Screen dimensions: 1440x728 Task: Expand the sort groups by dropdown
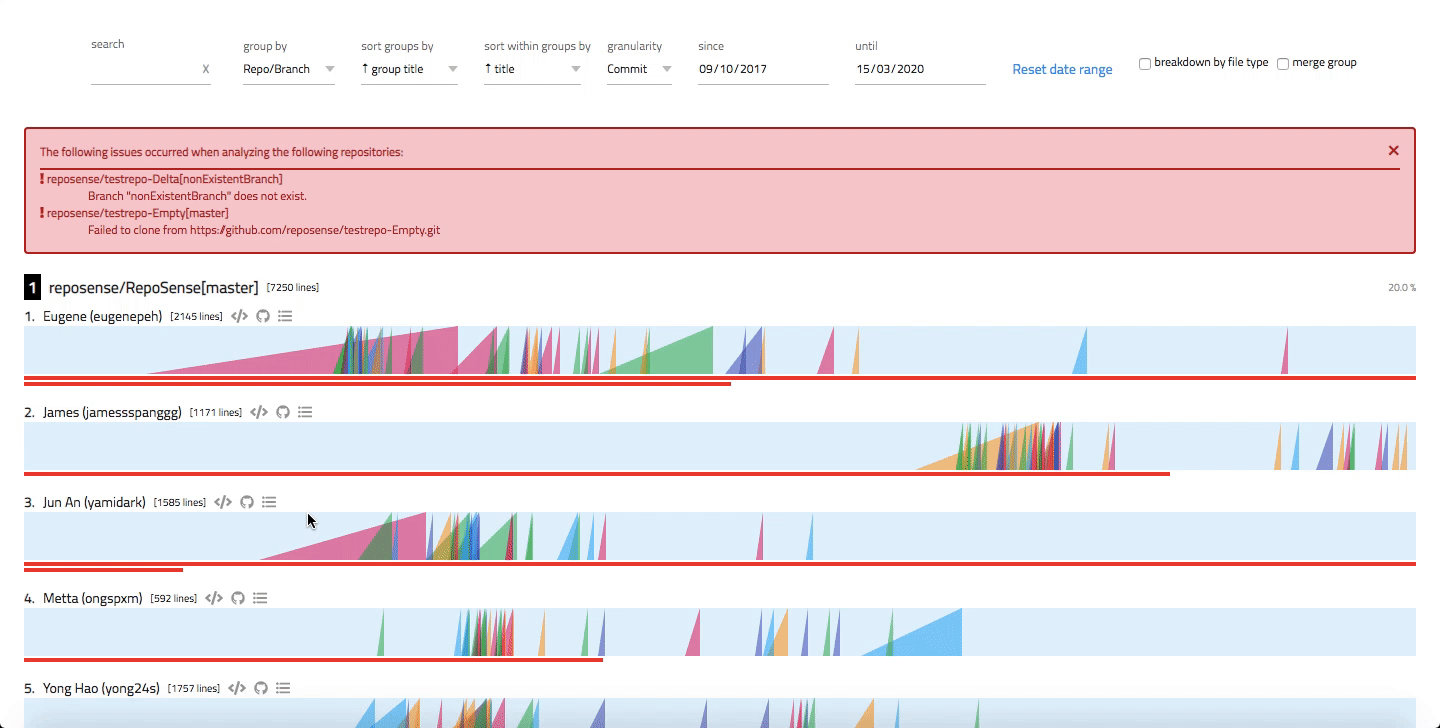point(409,69)
